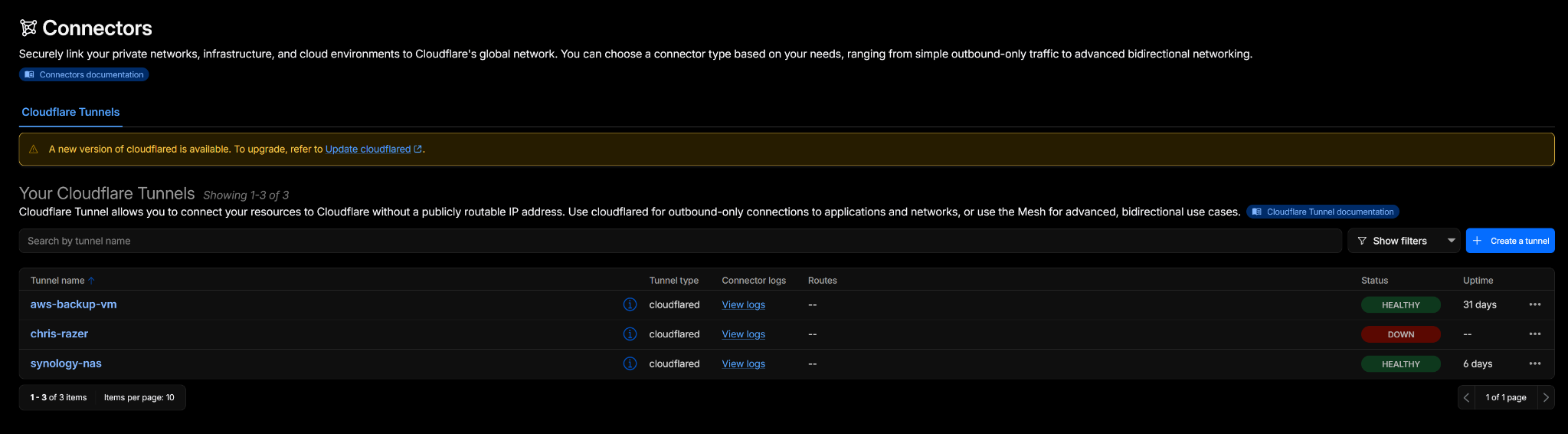Open the three-dot menu for synology-nas
The width and height of the screenshot is (1568, 434).
[1534, 363]
